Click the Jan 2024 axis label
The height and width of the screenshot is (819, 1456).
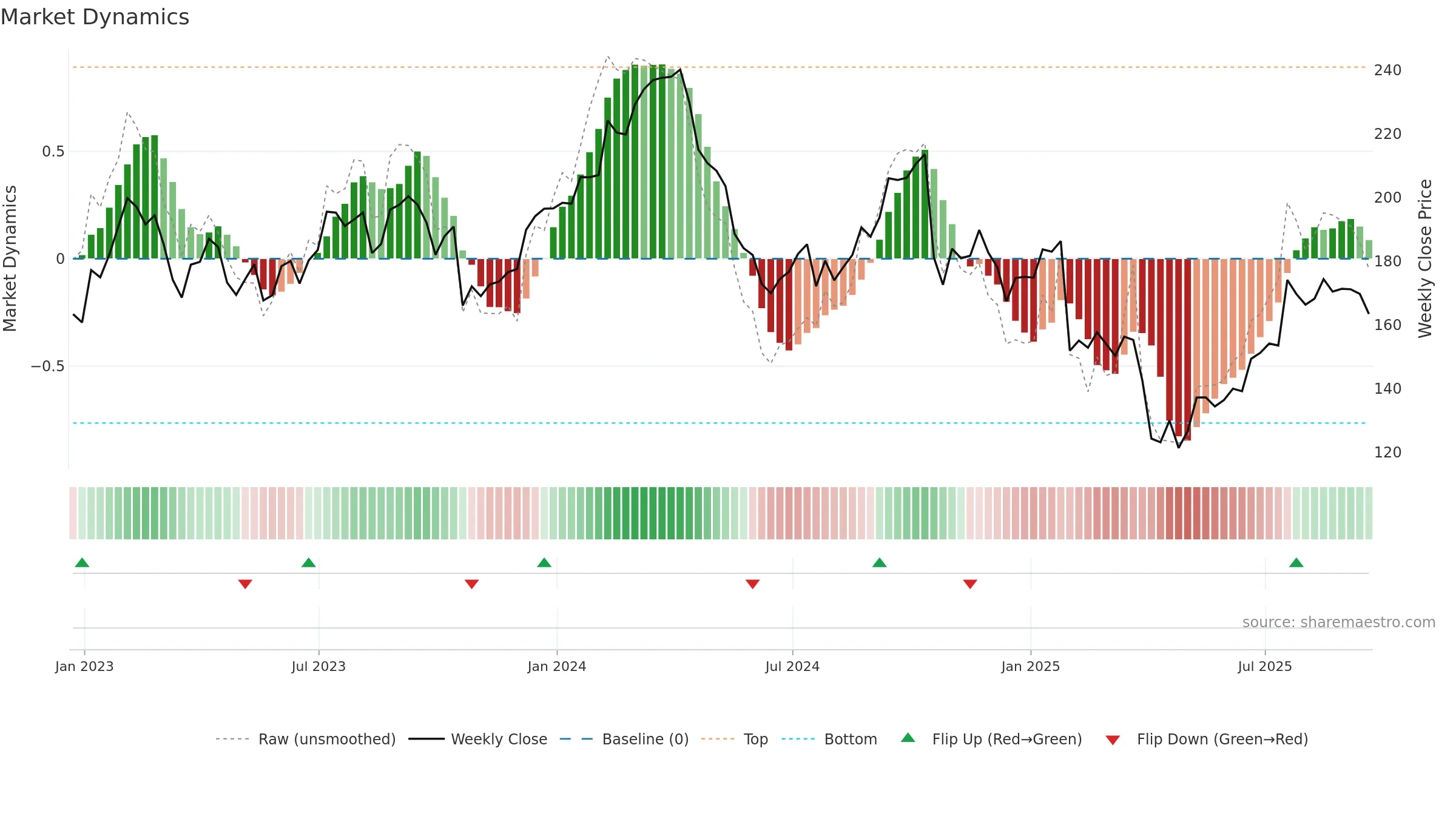557,666
